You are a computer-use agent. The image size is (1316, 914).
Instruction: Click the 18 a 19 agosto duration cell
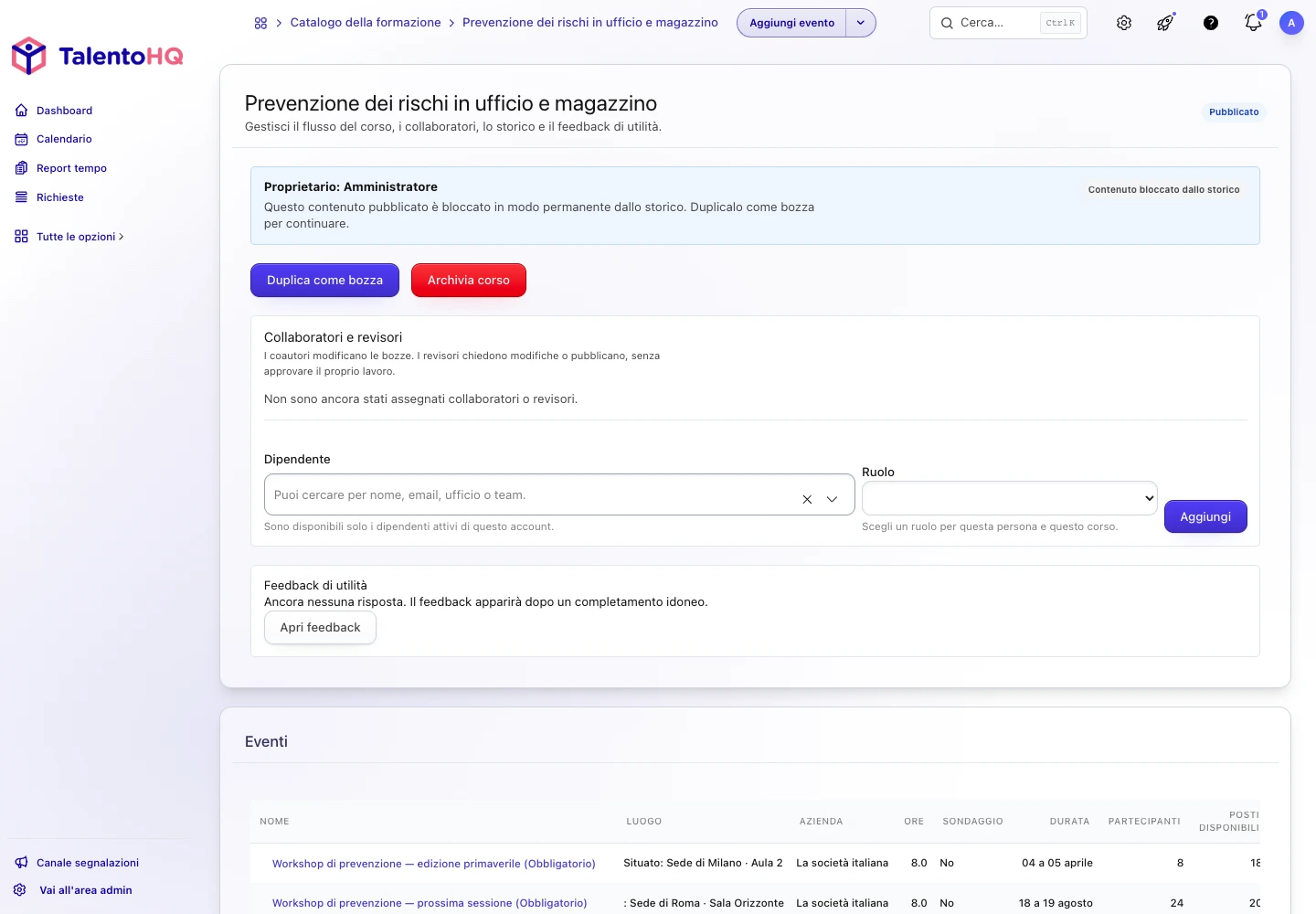coord(1056,903)
